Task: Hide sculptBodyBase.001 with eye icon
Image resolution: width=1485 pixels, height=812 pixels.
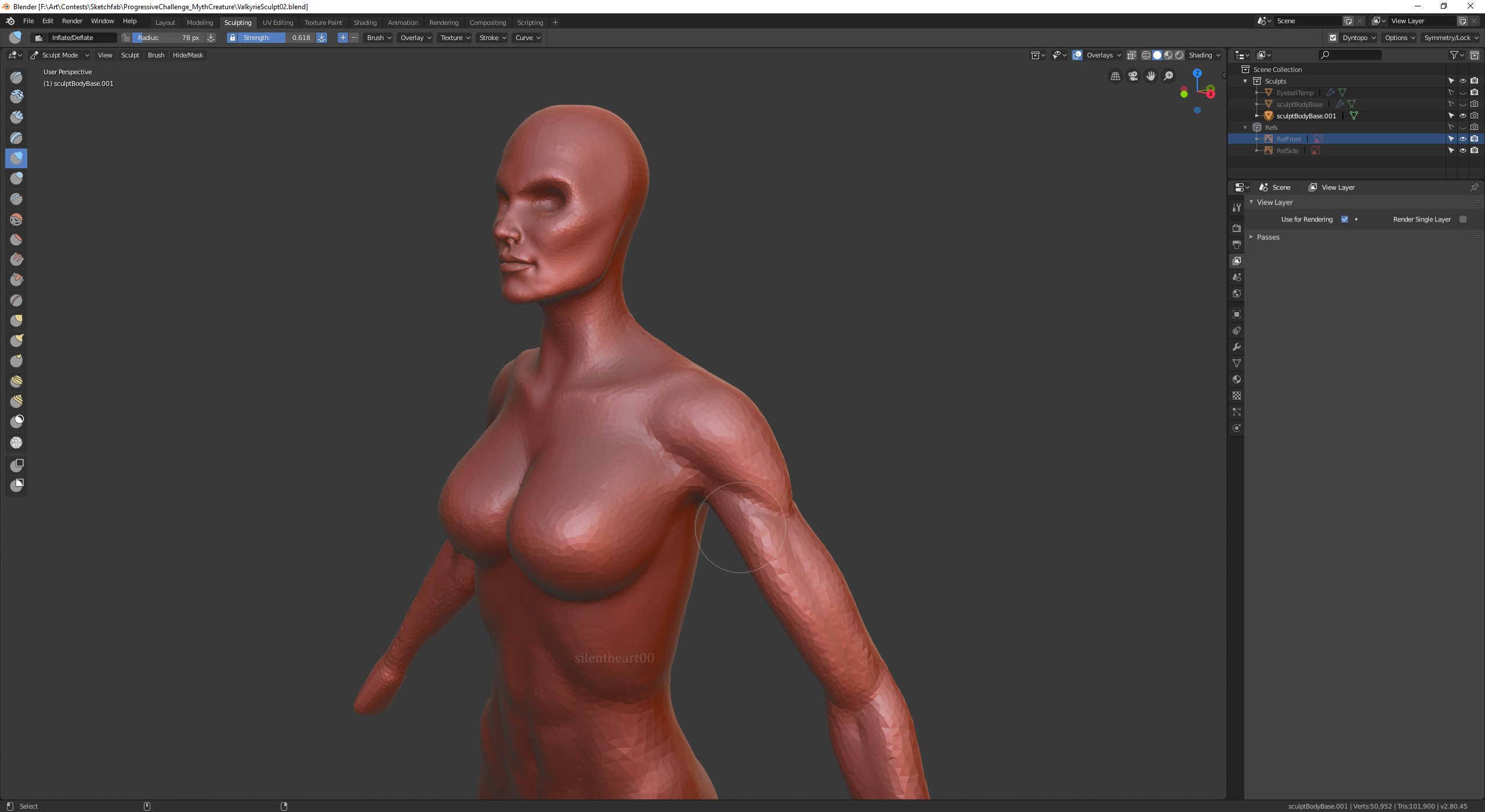Action: pyautogui.click(x=1462, y=116)
